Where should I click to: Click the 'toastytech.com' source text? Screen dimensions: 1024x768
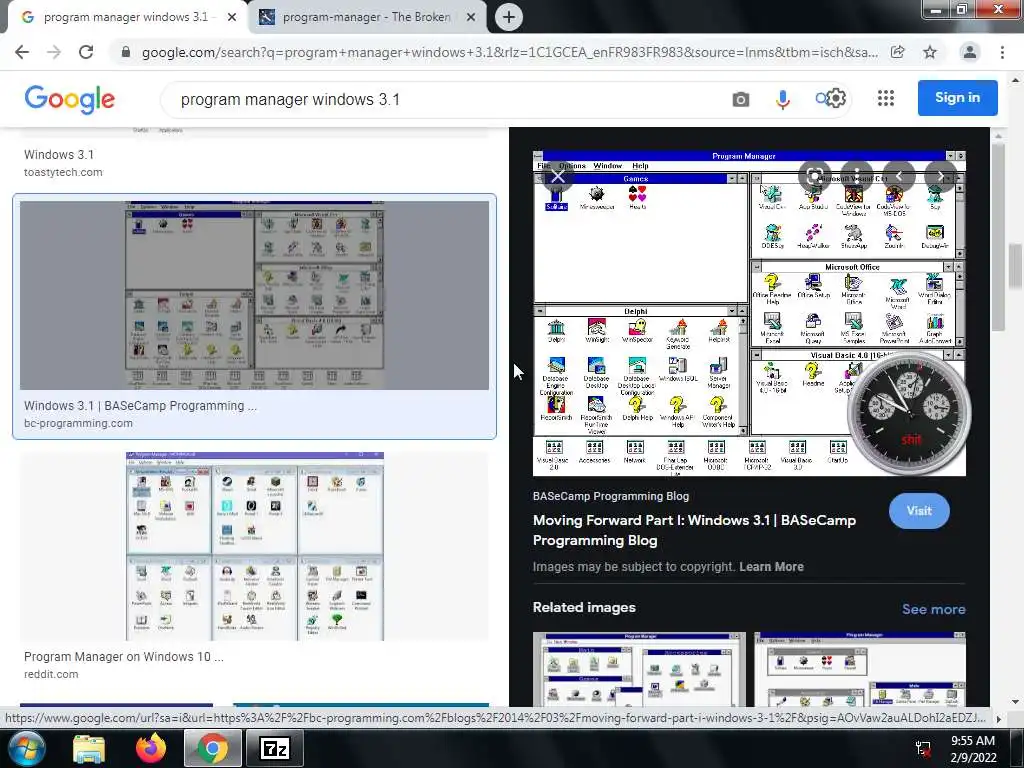[x=63, y=172]
